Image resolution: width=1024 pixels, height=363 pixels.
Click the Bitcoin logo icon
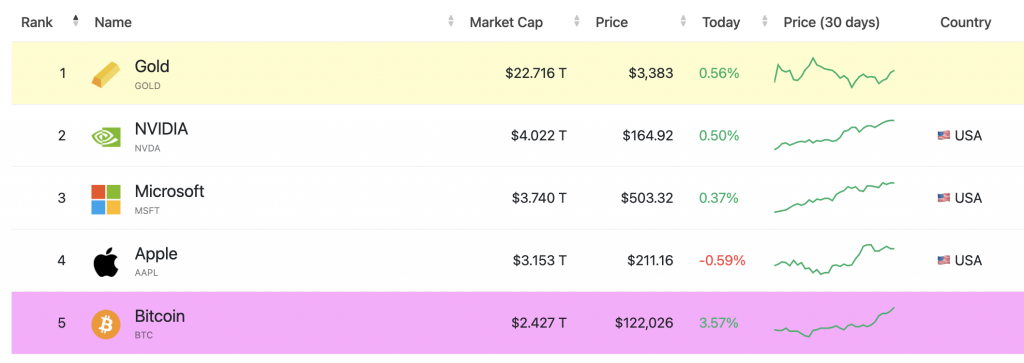tap(106, 324)
